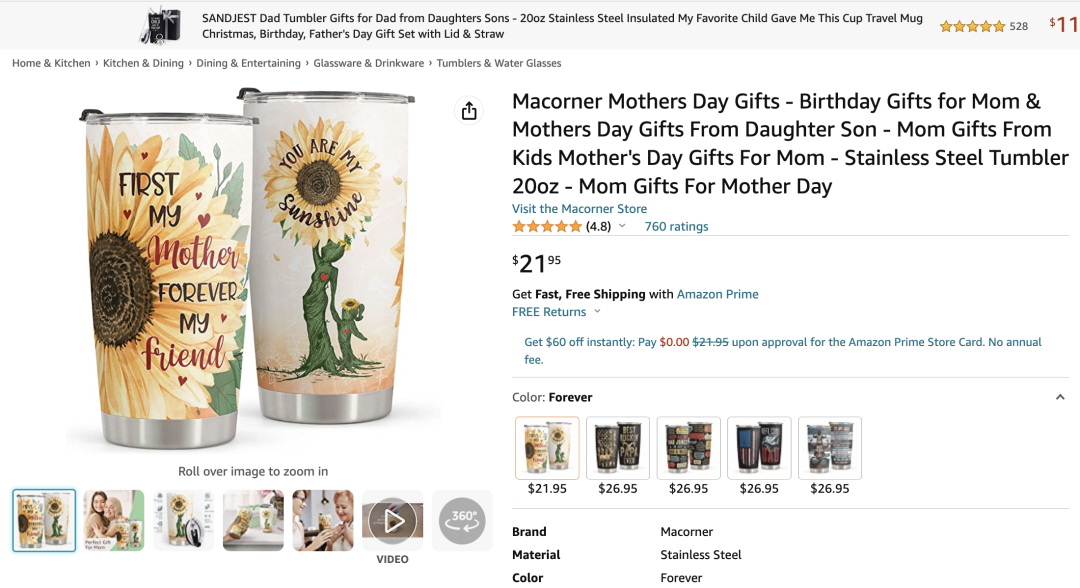Image resolution: width=1080 pixels, height=588 pixels.
Task: Open the rating breakdown dropdown arrow
Action: (x=622, y=227)
